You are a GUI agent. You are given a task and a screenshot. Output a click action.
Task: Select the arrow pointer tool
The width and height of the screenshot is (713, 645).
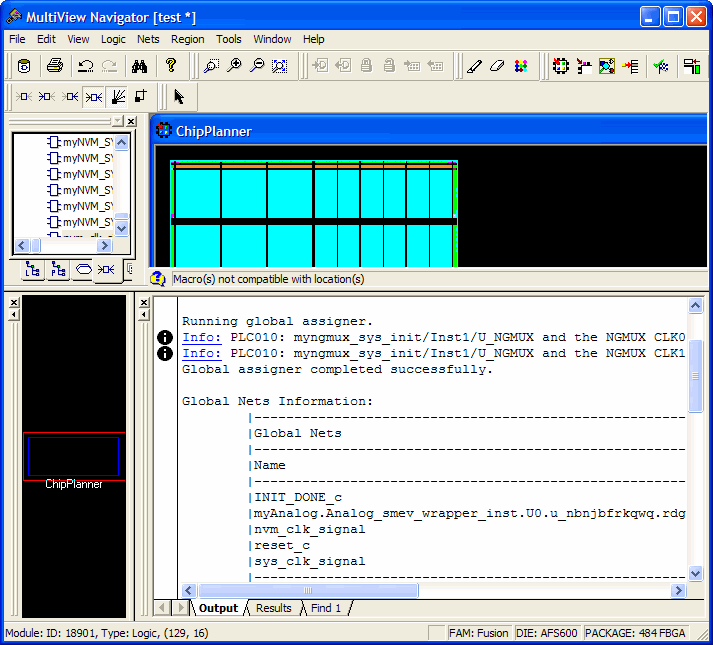click(x=179, y=96)
